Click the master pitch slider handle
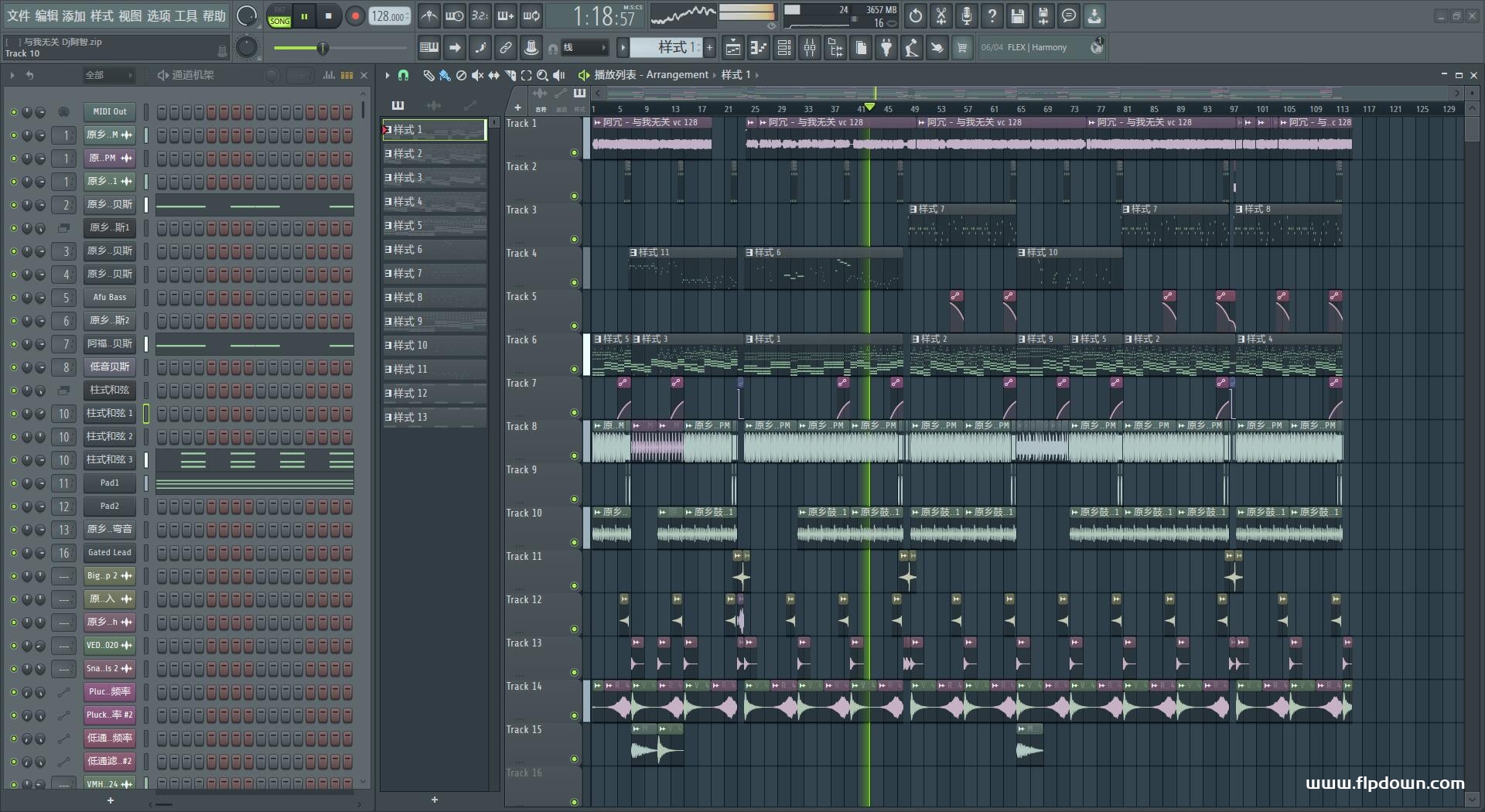The image size is (1485, 812). 323,49
